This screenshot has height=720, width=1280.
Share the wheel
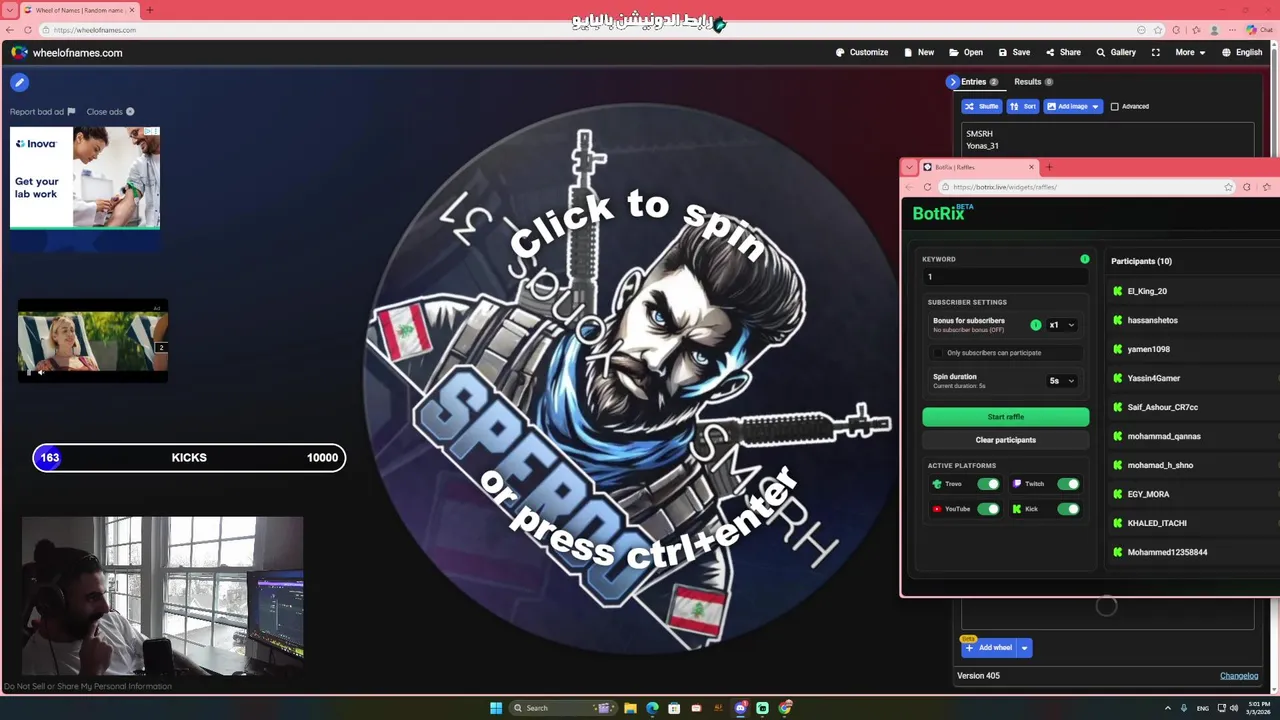click(x=1063, y=52)
